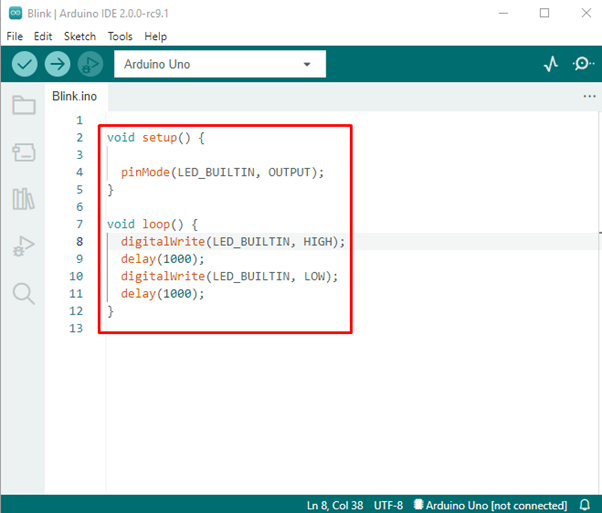This screenshot has height=513, width=602.
Task: Click the Arduino IDE logo in title bar
Action: coord(15,13)
